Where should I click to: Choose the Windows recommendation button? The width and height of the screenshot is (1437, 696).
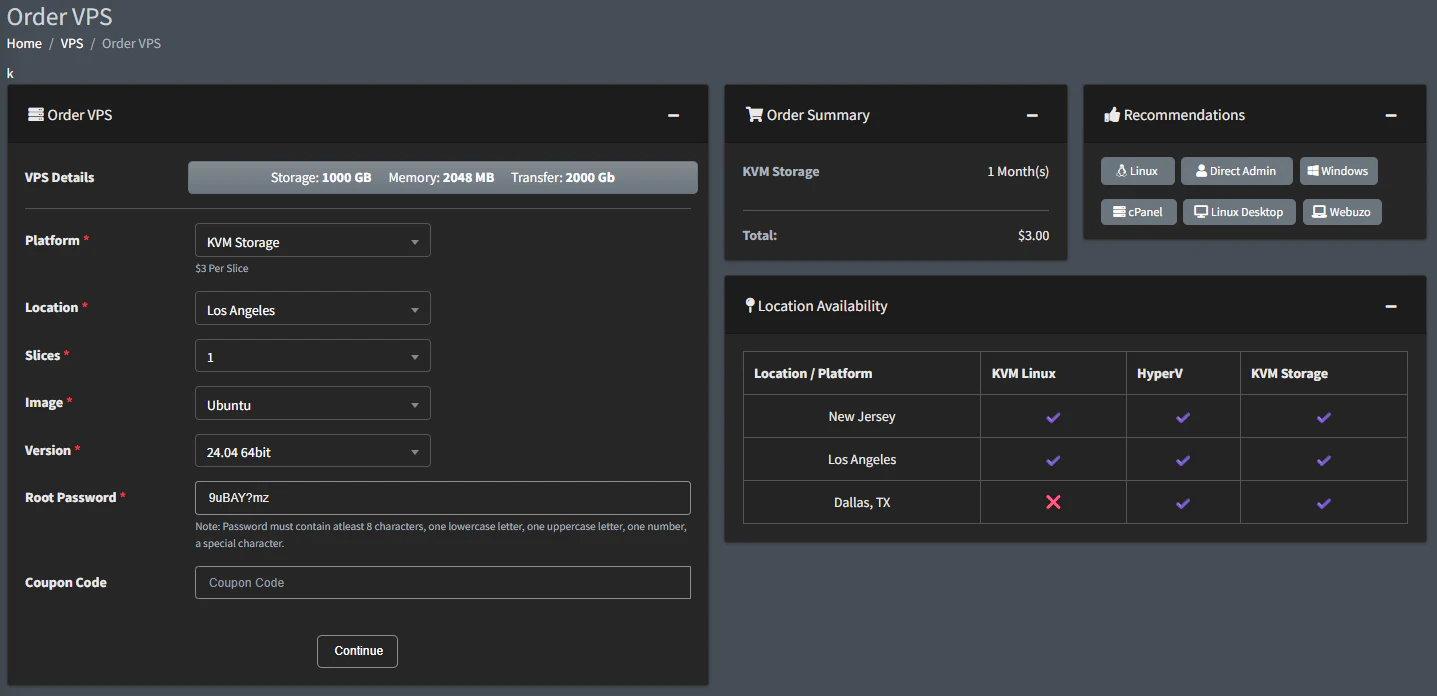click(1338, 171)
